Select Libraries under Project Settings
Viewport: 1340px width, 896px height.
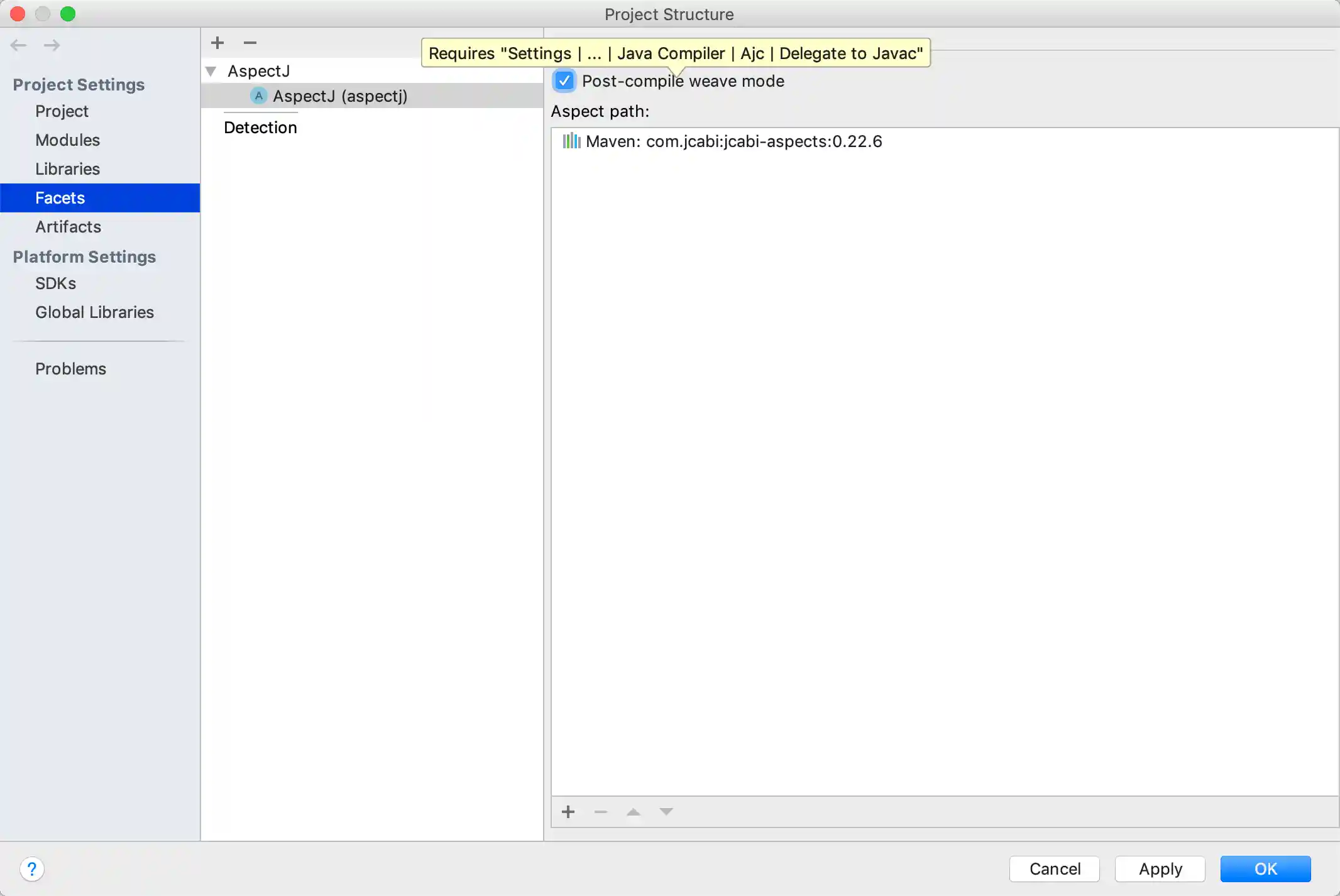tap(67, 168)
